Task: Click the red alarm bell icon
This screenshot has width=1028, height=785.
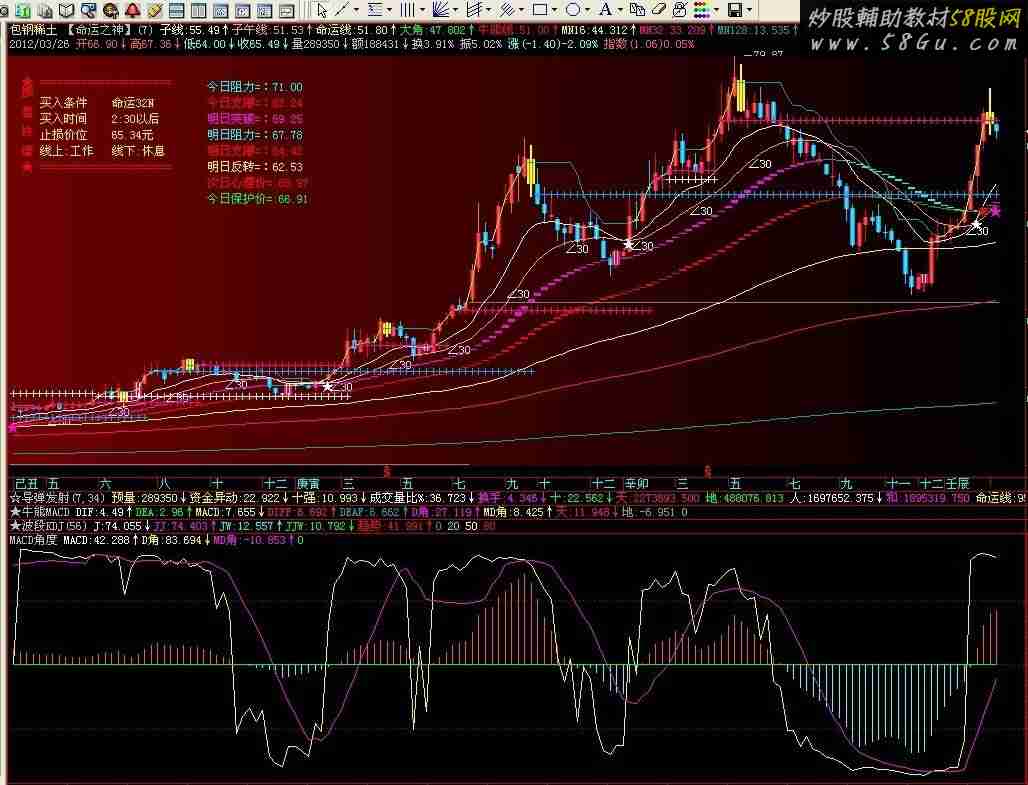Action: (x=132, y=10)
